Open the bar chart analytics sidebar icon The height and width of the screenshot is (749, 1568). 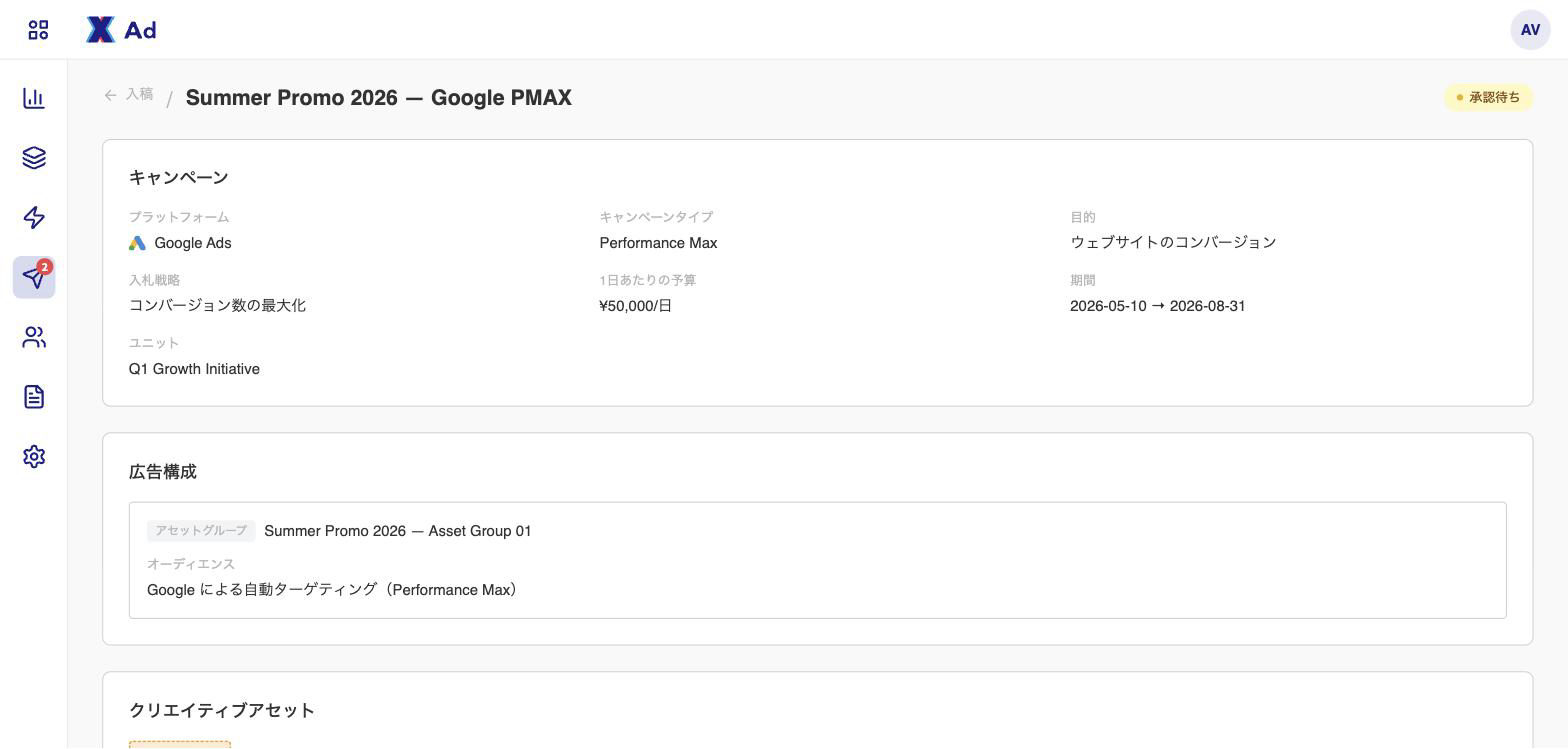[34, 98]
